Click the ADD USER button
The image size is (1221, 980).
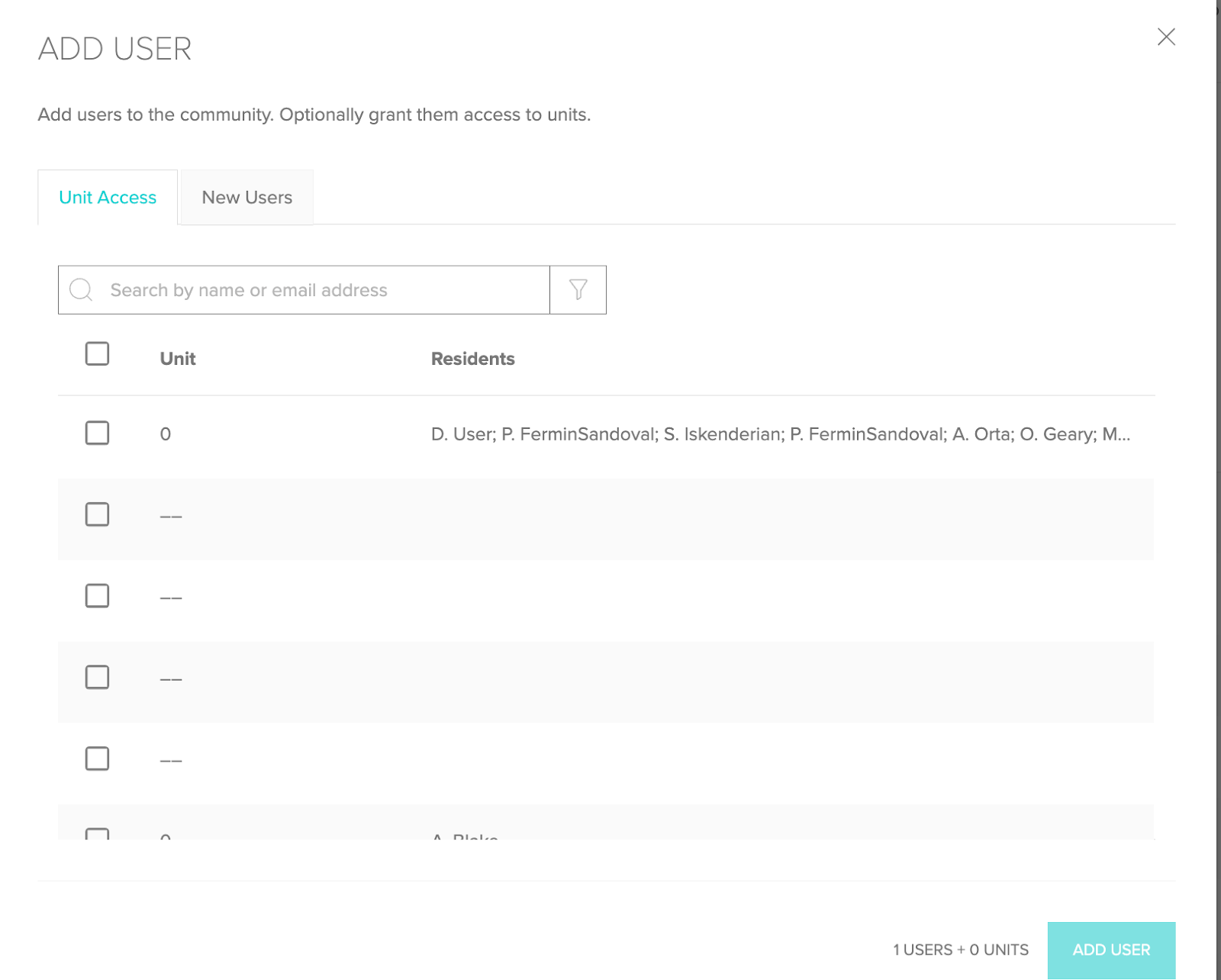click(1111, 950)
